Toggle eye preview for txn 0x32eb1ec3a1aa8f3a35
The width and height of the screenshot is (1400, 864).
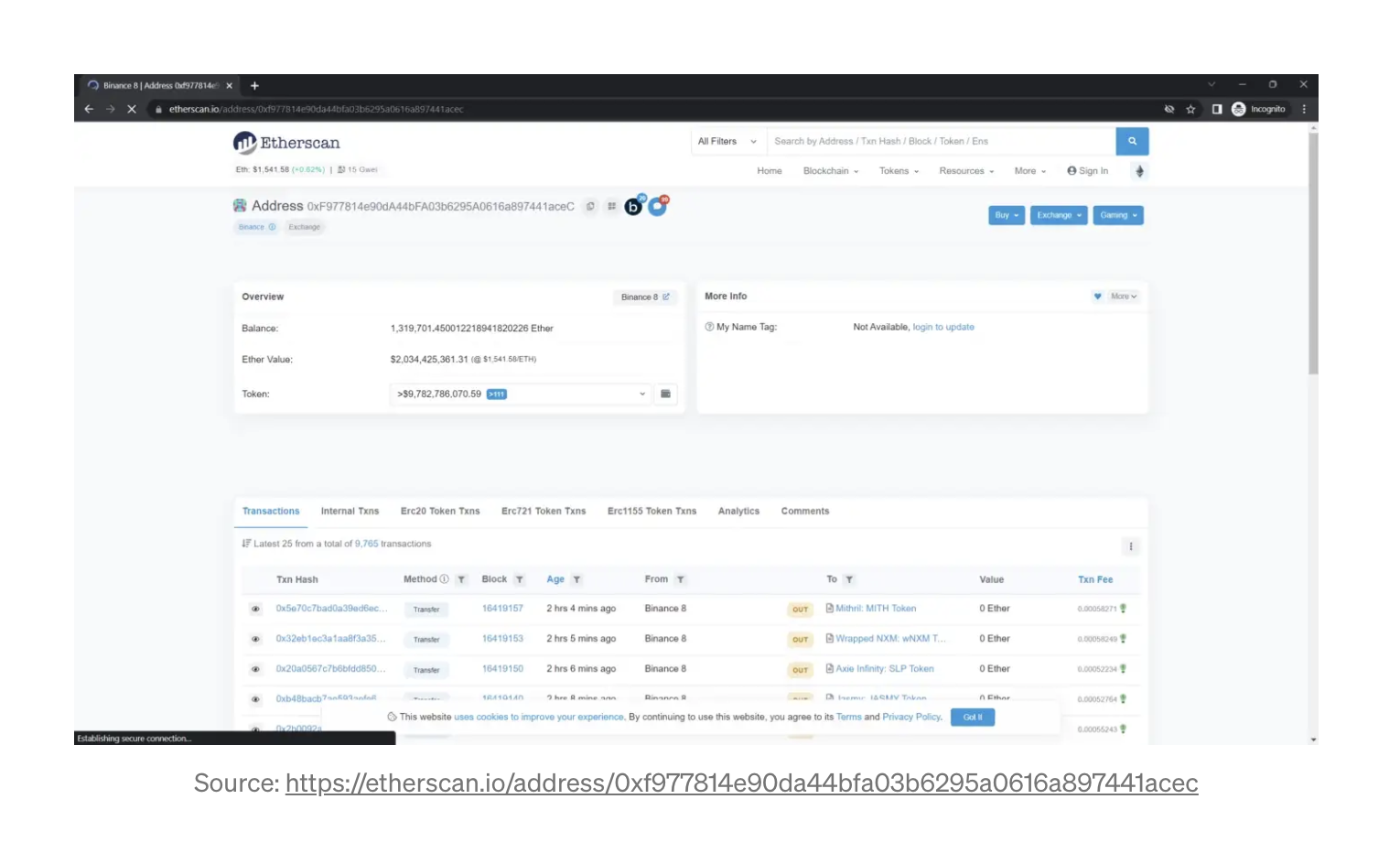tap(255, 639)
